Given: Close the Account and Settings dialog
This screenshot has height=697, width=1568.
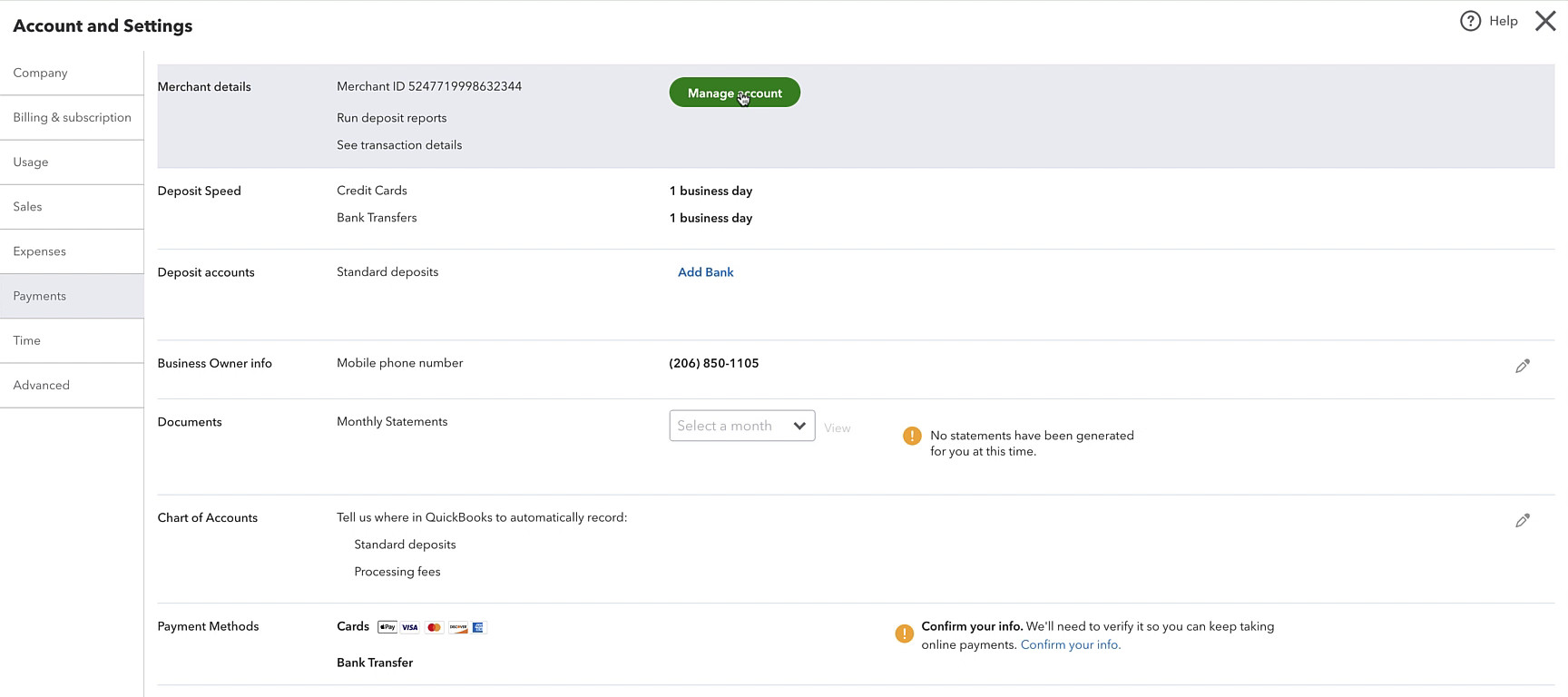Looking at the screenshot, I should point(1545,21).
